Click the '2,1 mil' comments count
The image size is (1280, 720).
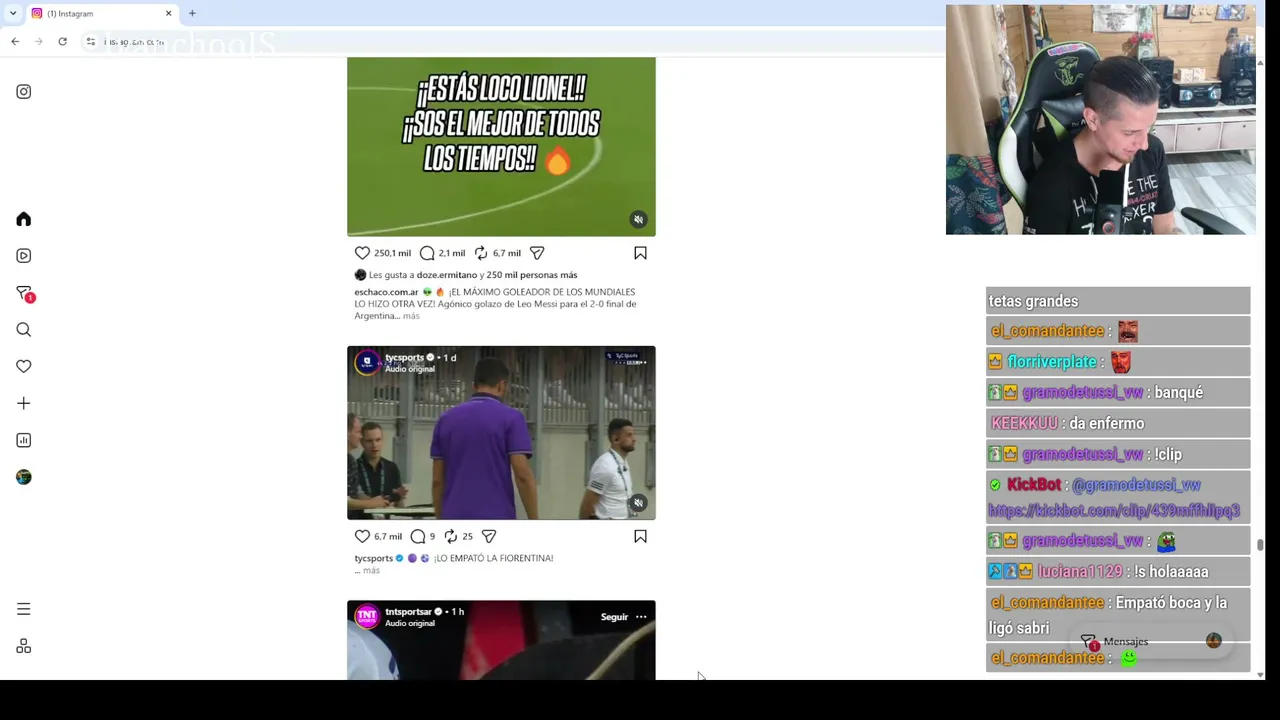tap(452, 253)
